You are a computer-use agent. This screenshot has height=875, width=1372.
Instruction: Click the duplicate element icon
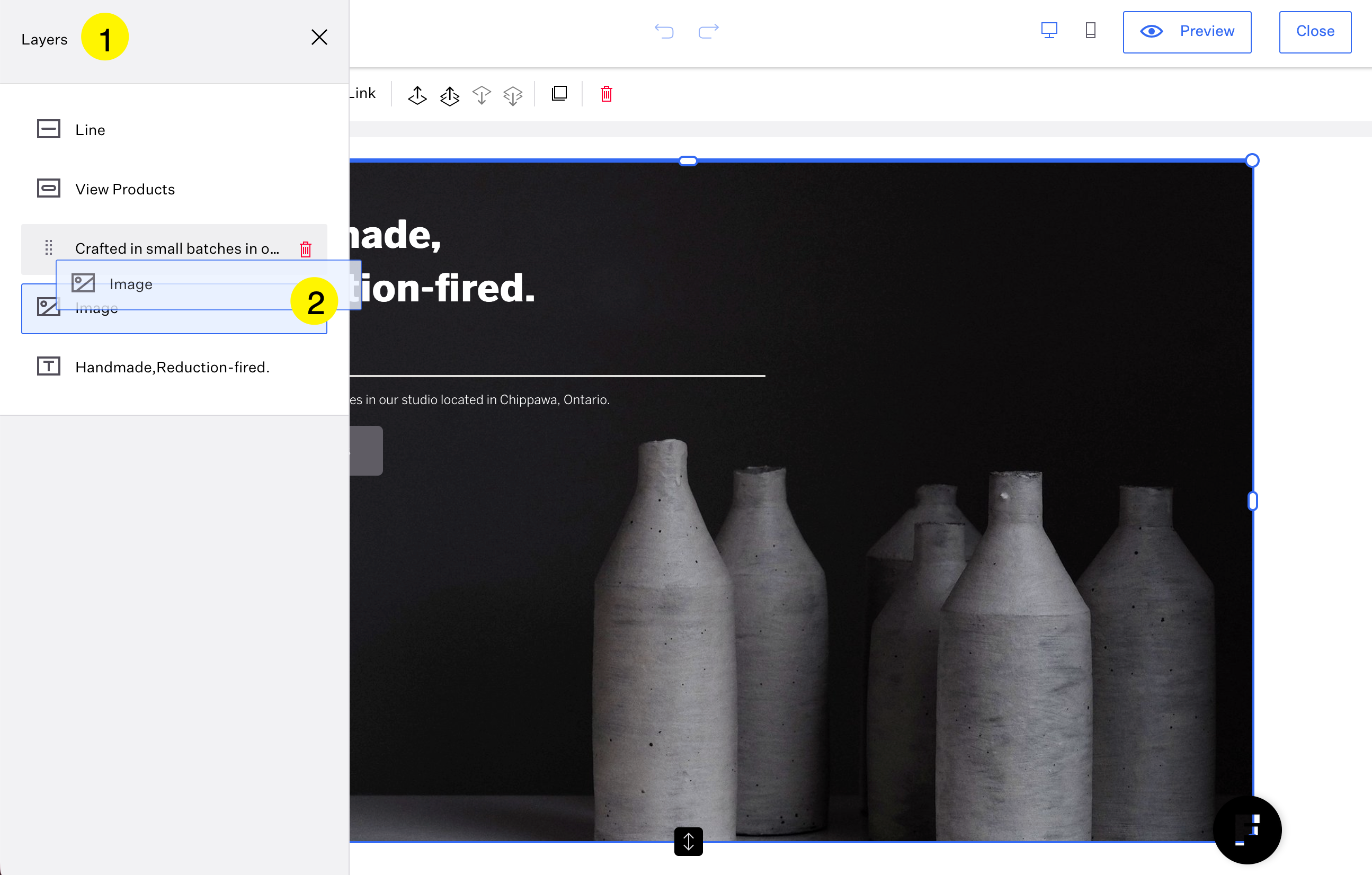click(x=559, y=93)
